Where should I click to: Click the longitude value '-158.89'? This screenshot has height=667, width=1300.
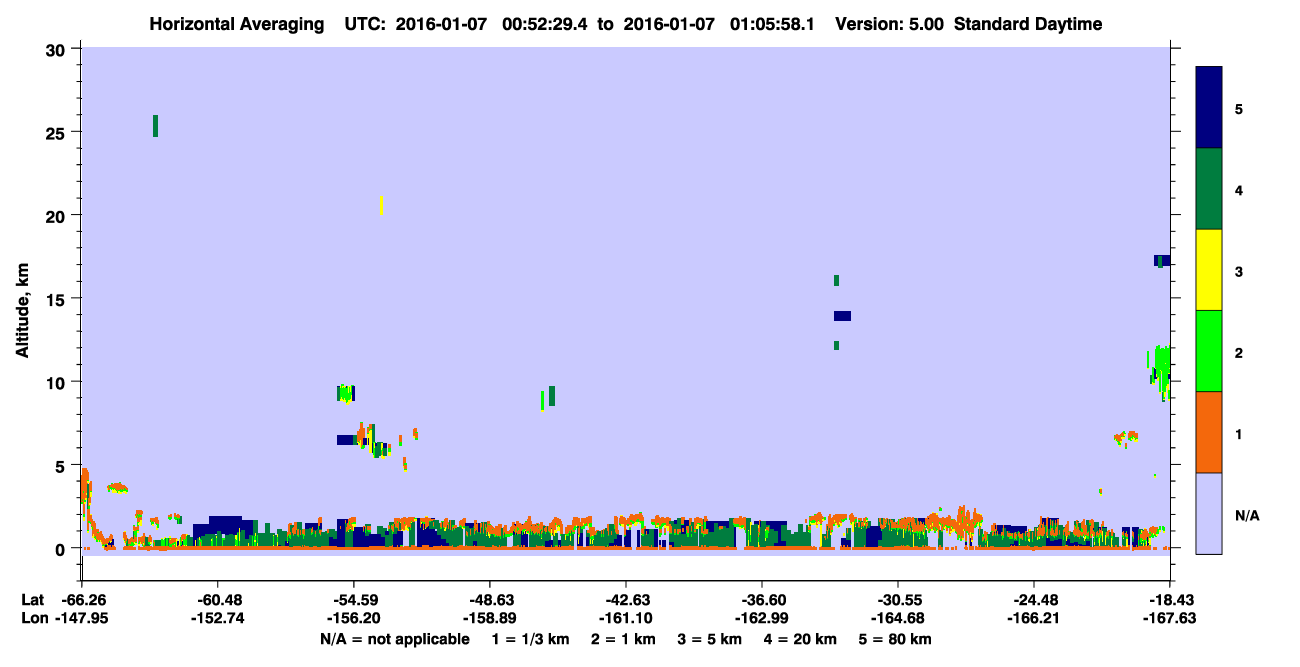(x=490, y=618)
